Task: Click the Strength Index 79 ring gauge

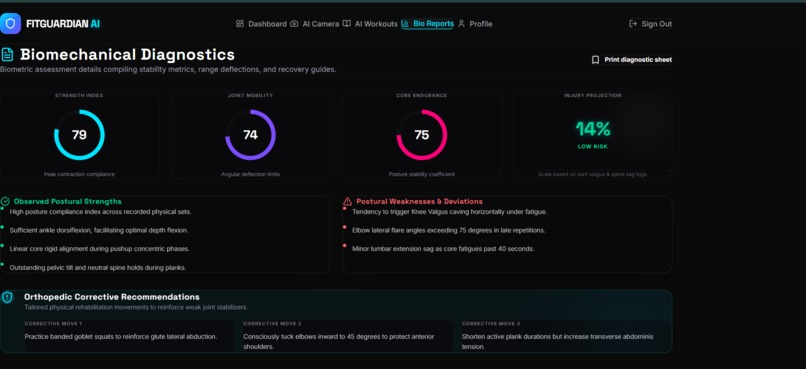Action: coord(79,135)
